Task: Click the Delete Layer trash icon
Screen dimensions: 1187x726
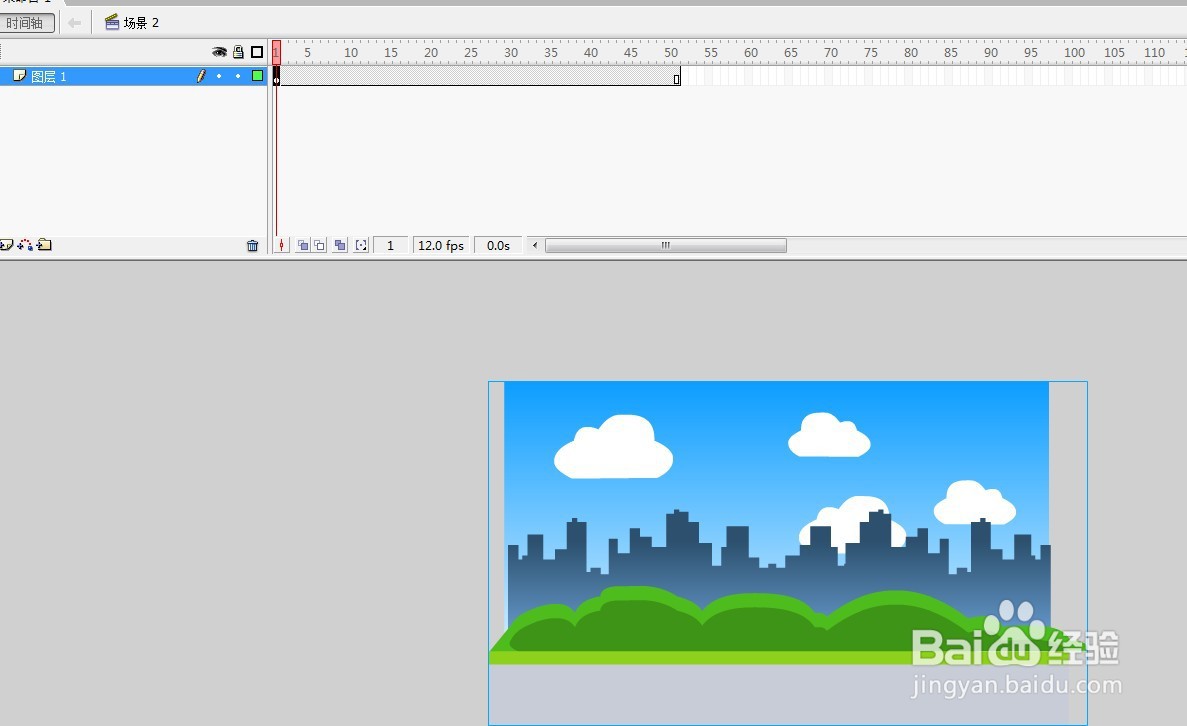Action: pyautogui.click(x=253, y=245)
